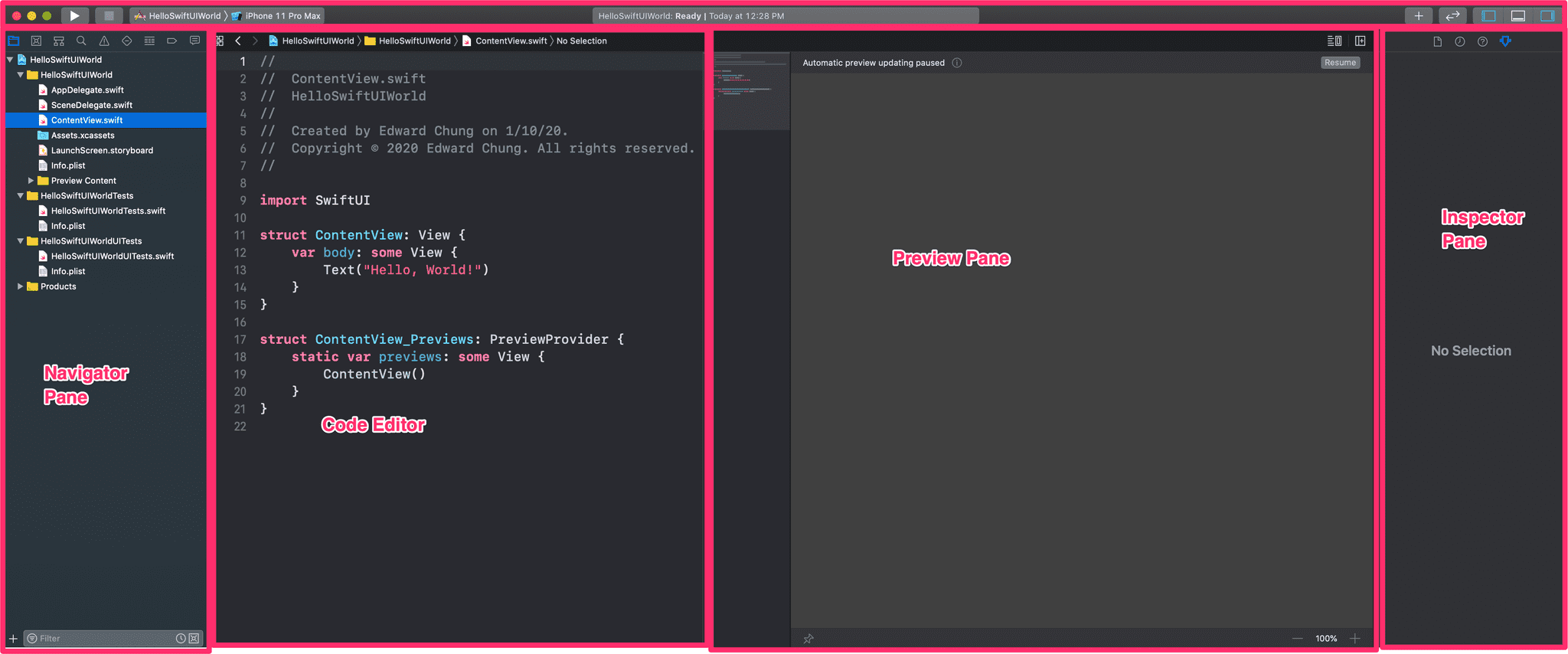This screenshot has height=654, width=1568.
Task: Open the Test navigator diamond icon
Action: pos(127,41)
